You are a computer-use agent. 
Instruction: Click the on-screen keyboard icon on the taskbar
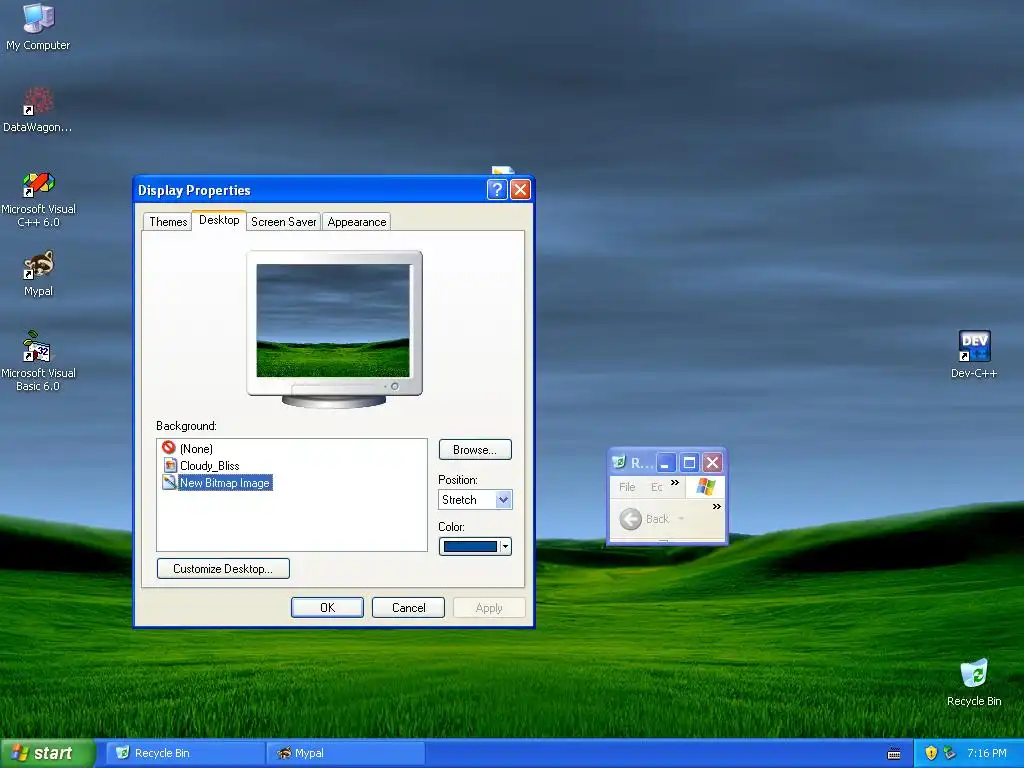pyautogui.click(x=894, y=754)
